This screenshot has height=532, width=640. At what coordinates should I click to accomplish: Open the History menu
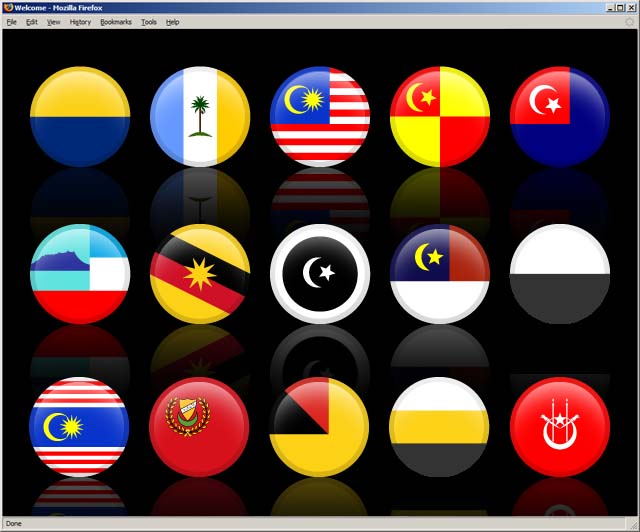pos(80,22)
